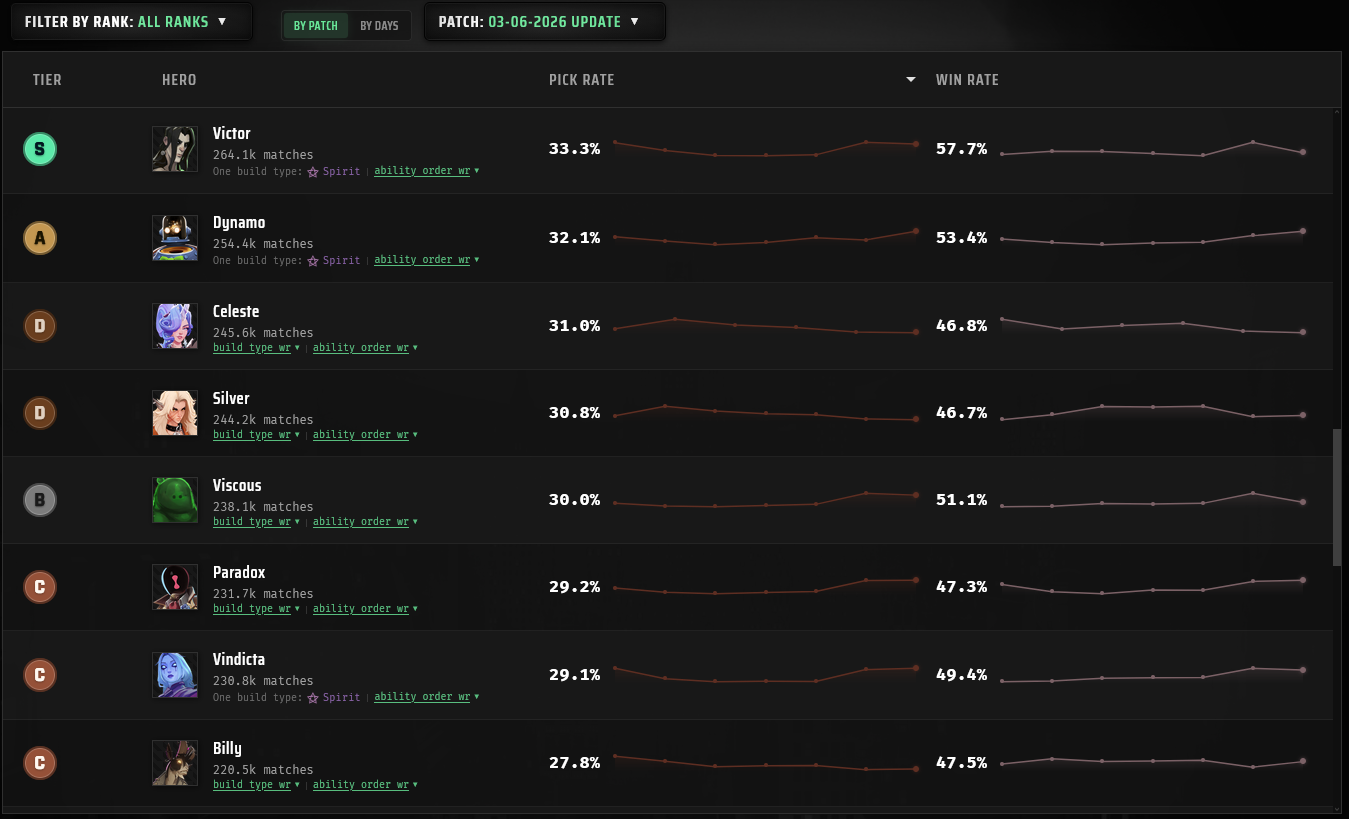Open Celeste hero name link

[x=236, y=311]
